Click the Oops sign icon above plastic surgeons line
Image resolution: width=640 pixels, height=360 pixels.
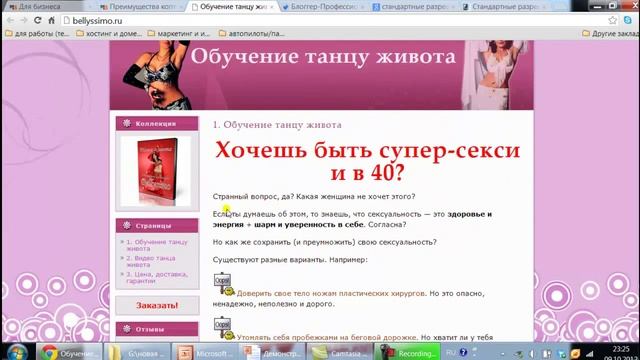coord(223,283)
